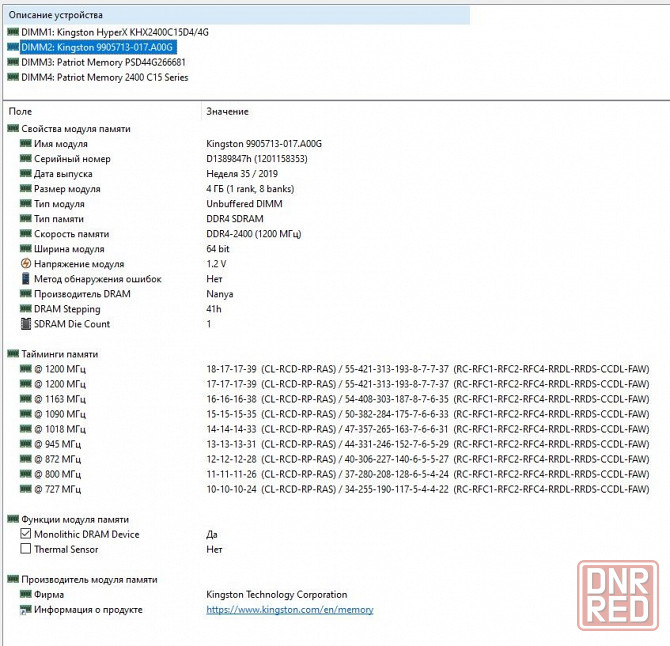The height and width of the screenshot is (646, 670).
Task: Click the icon next to Тип модуля
Action: click(x=26, y=203)
